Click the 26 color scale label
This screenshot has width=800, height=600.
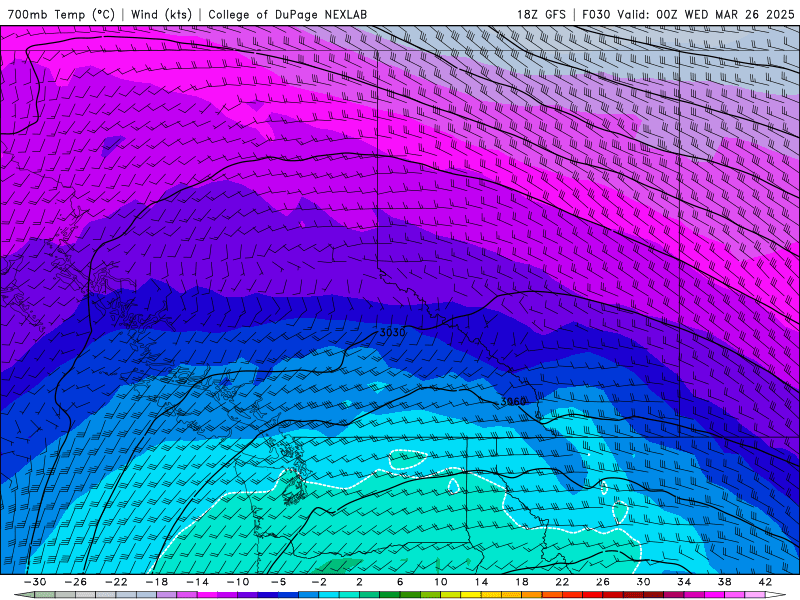[x=603, y=582]
